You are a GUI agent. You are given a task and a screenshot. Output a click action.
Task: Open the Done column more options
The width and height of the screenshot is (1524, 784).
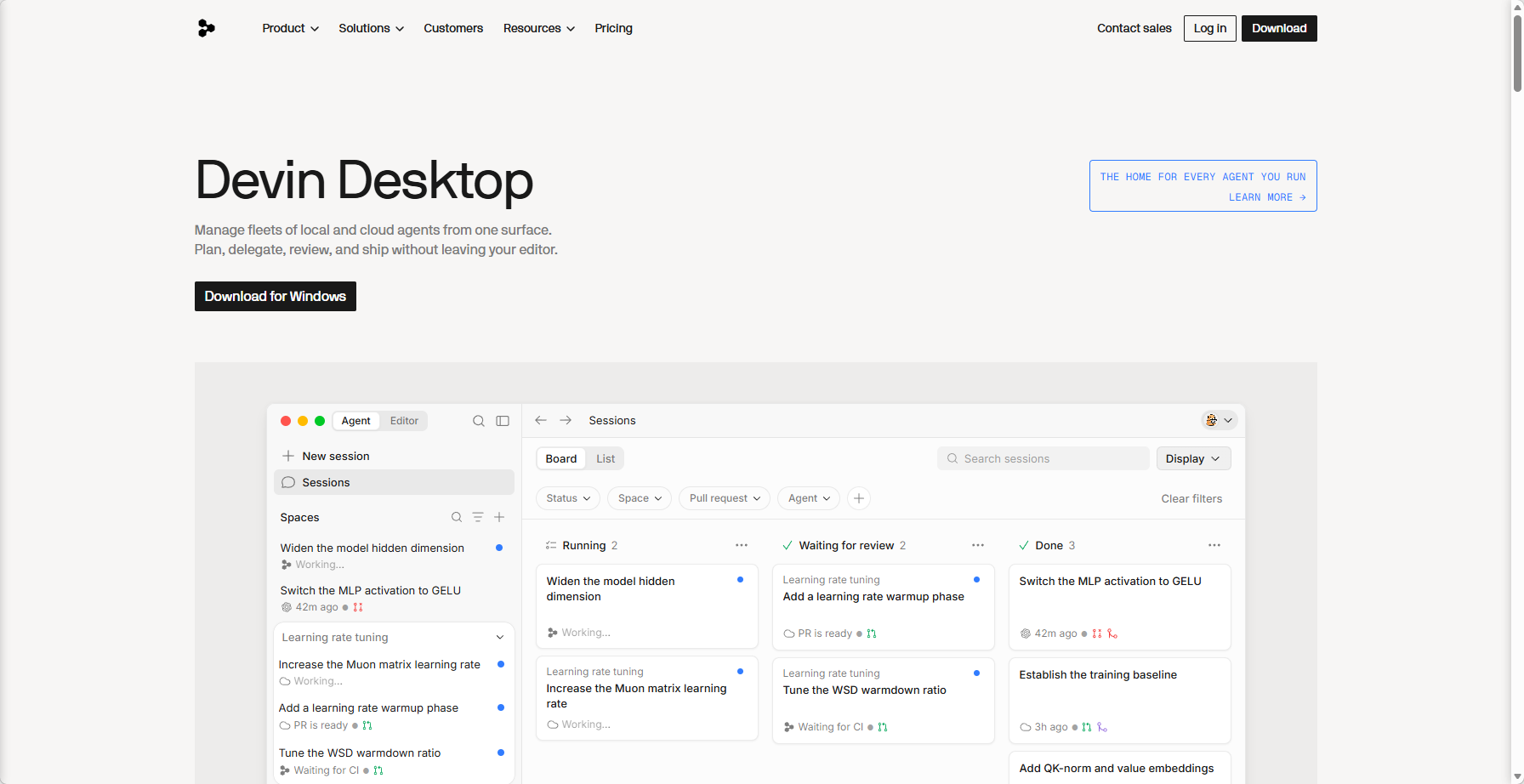coord(1214,545)
